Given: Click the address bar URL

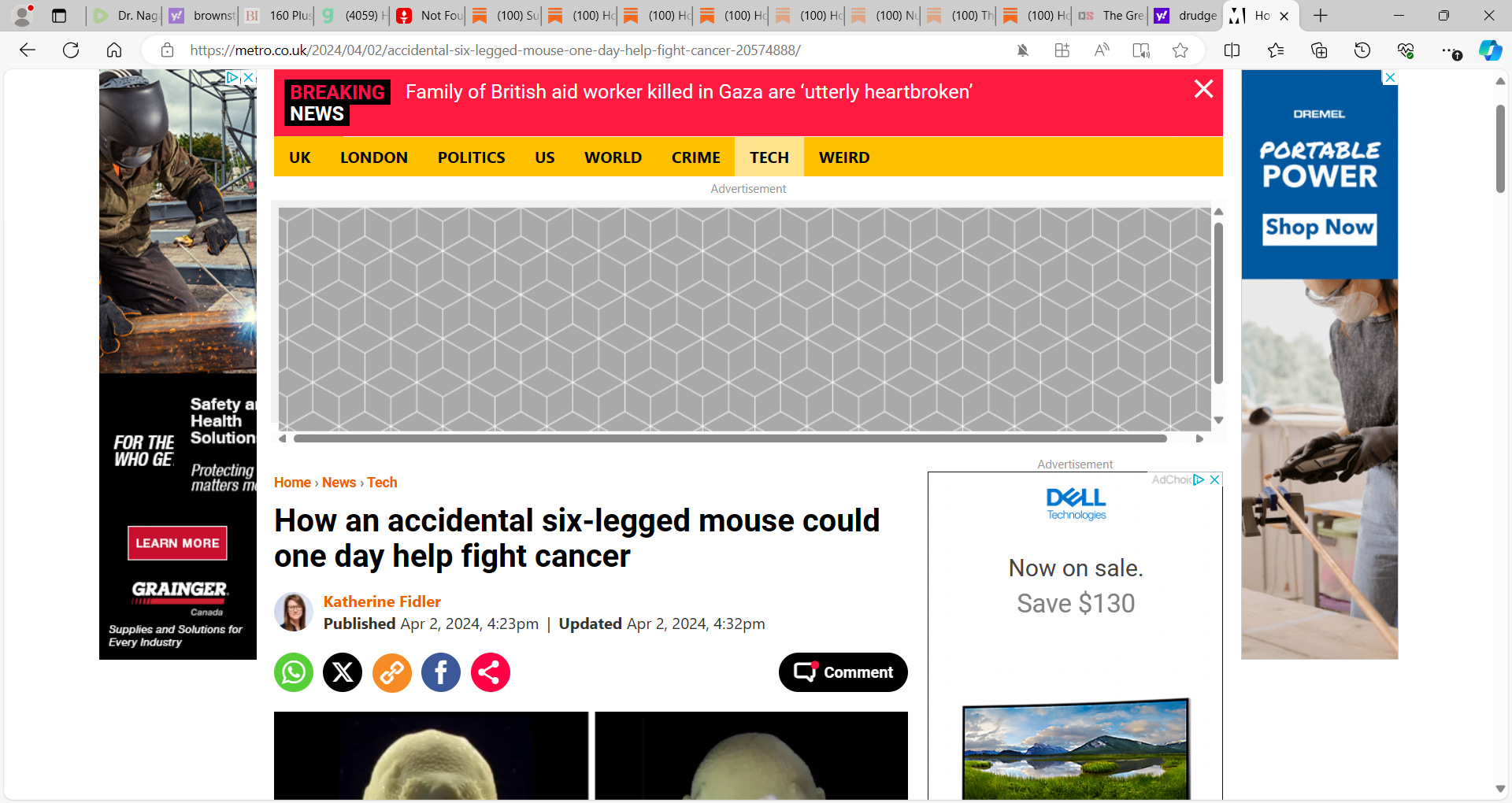Looking at the screenshot, I should [x=495, y=50].
